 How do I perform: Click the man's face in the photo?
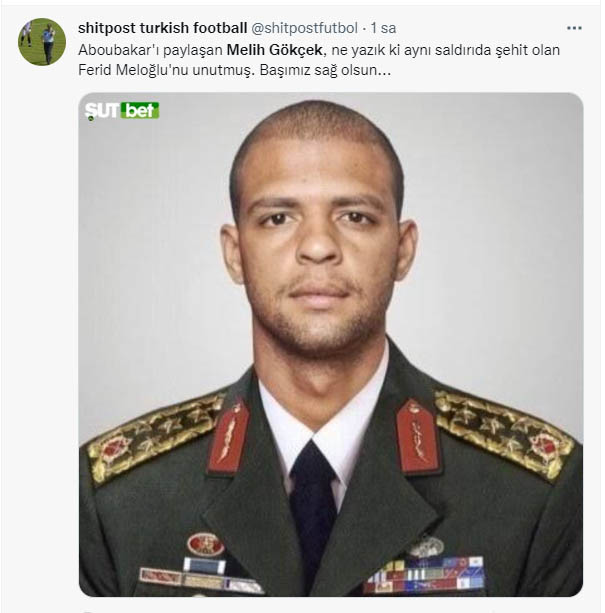(x=318, y=250)
